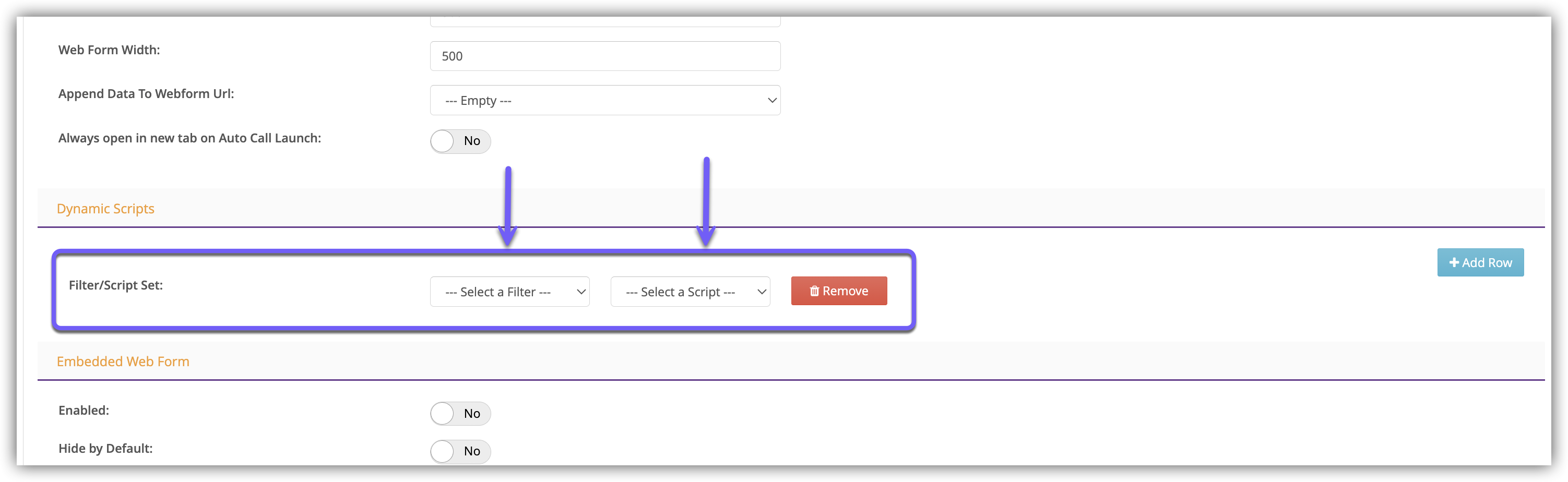This screenshot has height=482, width=1568.
Task: Click the Web Form Width input field
Action: [x=604, y=56]
